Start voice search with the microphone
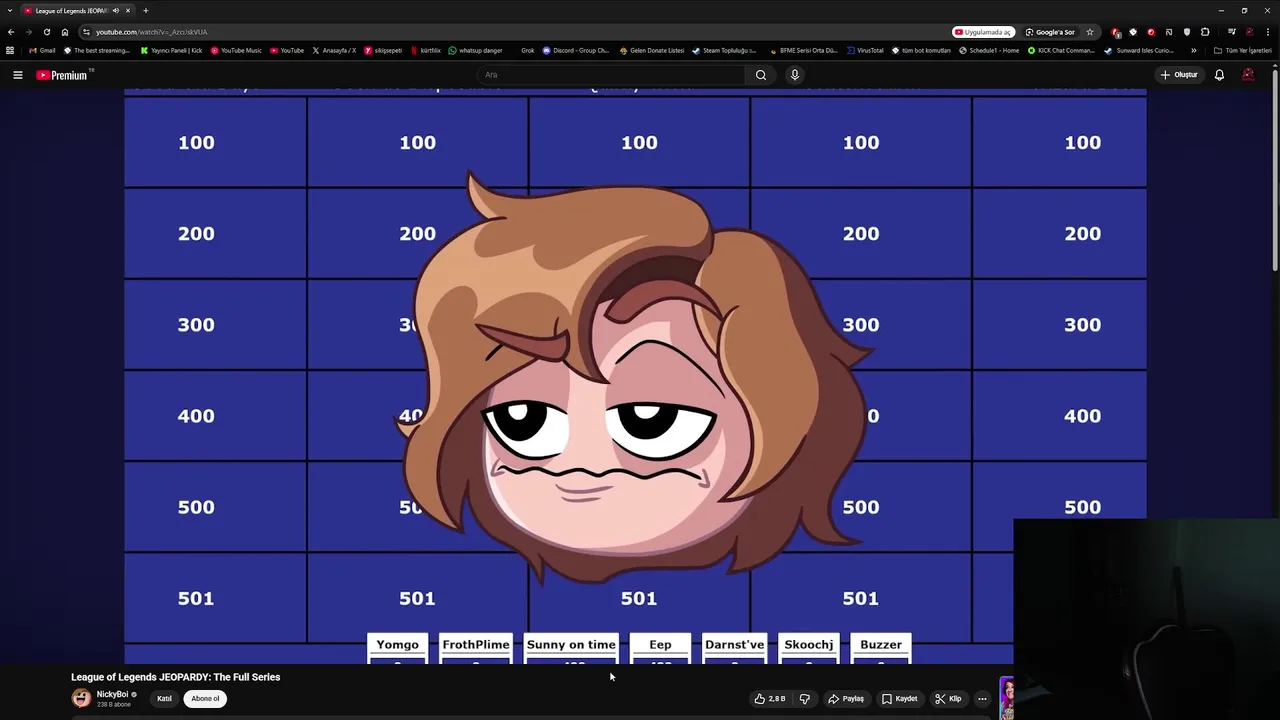 tap(795, 75)
